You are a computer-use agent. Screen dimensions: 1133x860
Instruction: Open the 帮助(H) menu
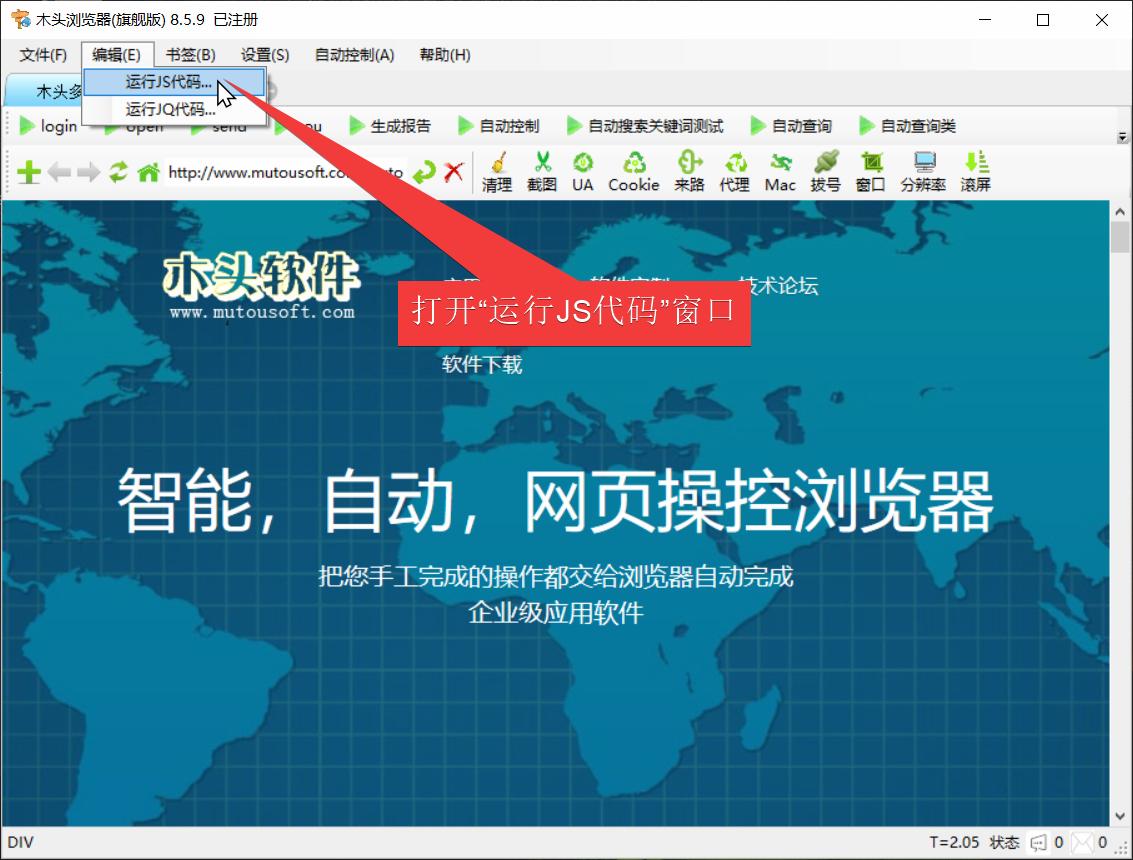pos(444,55)
